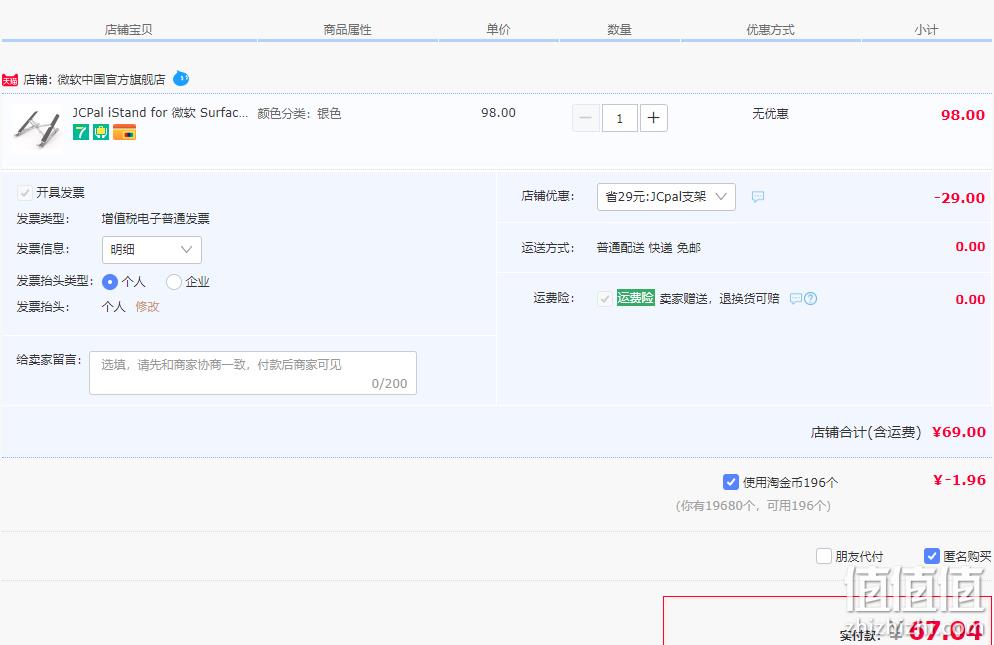Viewport: 994px width, 645px height.
Task: Click the Tmall store logo icon
Action: 10,80
